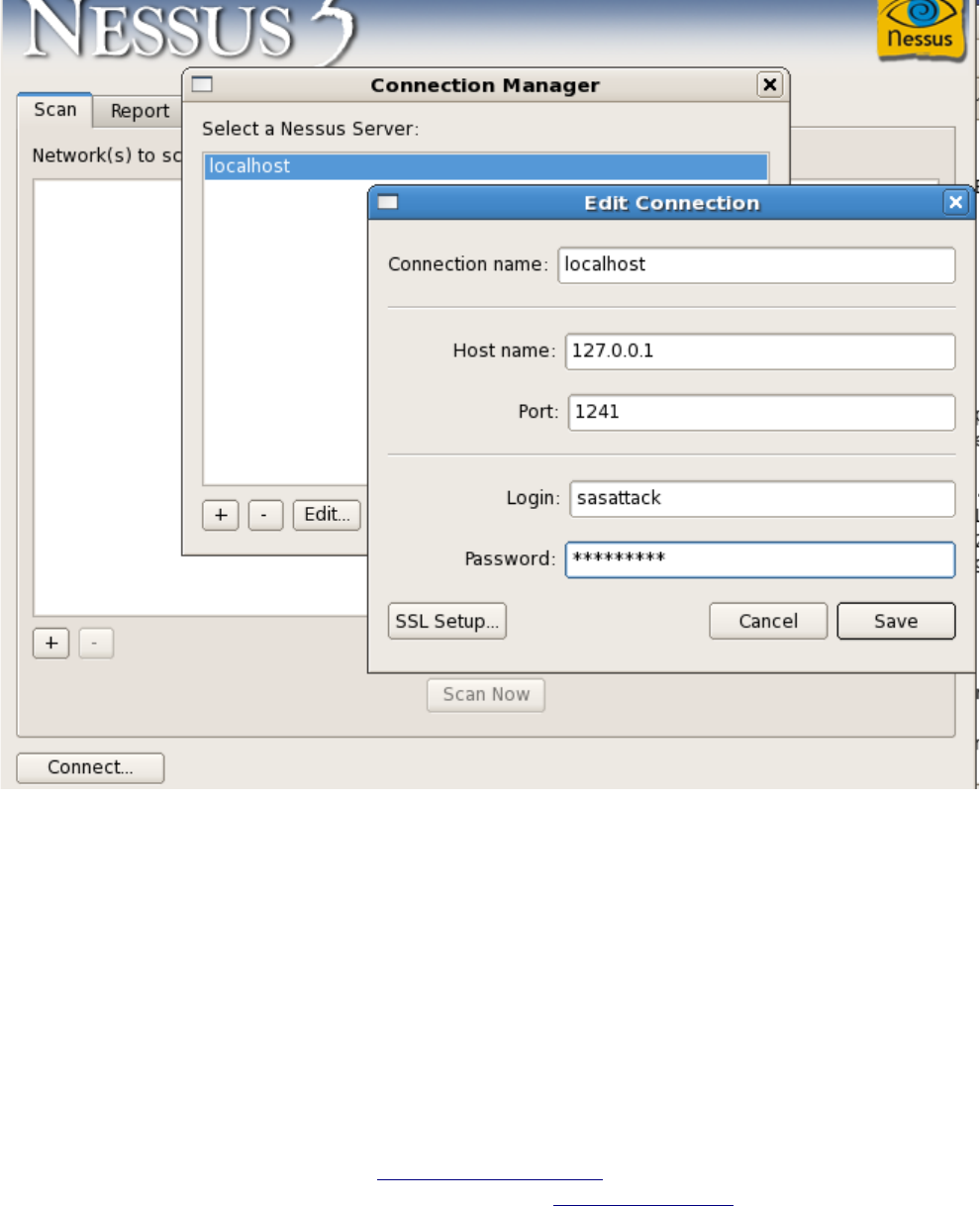This screenshot has height=1206, width=980.
Task: Click the Scan Now button
Action: 486,695
